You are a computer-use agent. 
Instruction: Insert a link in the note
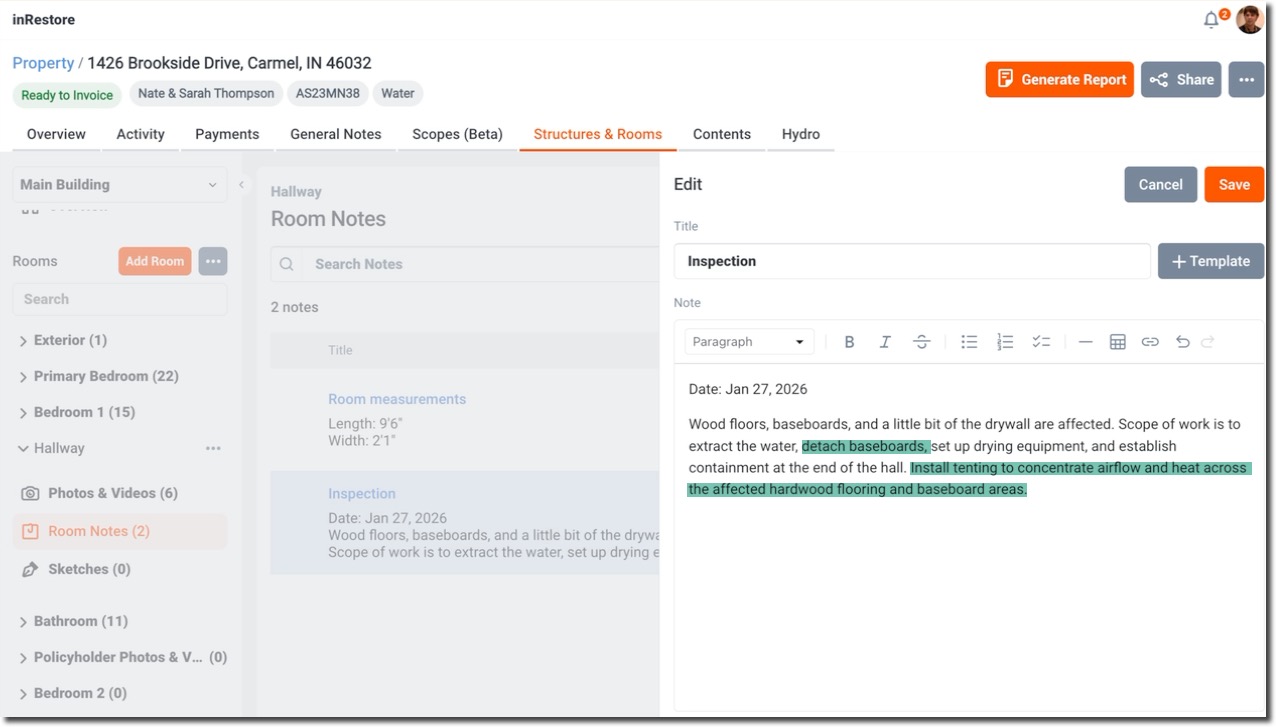pyautogui.click(x=1150, y=342)
